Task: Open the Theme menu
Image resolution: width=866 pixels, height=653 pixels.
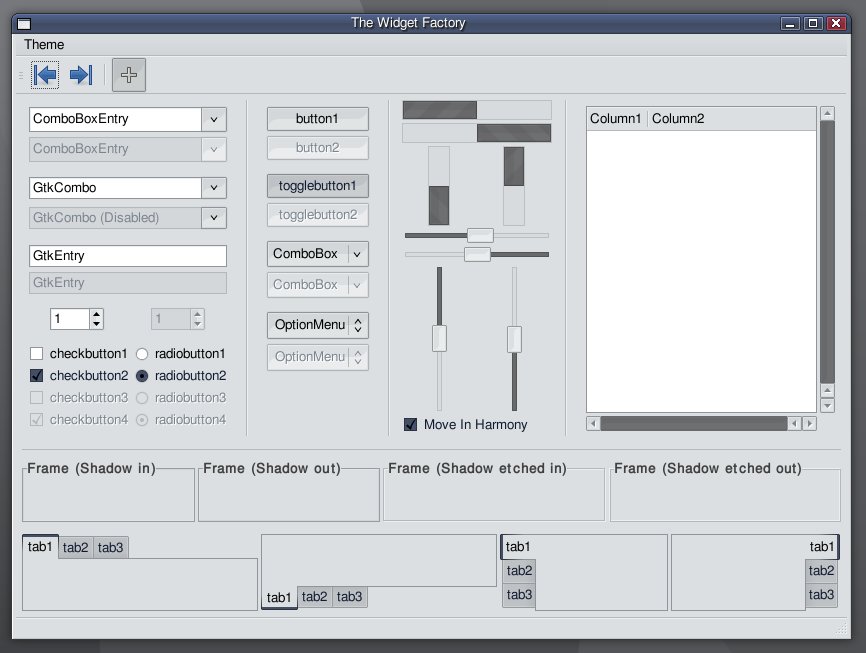Action: pyautogui.click(x=44, y=45)
